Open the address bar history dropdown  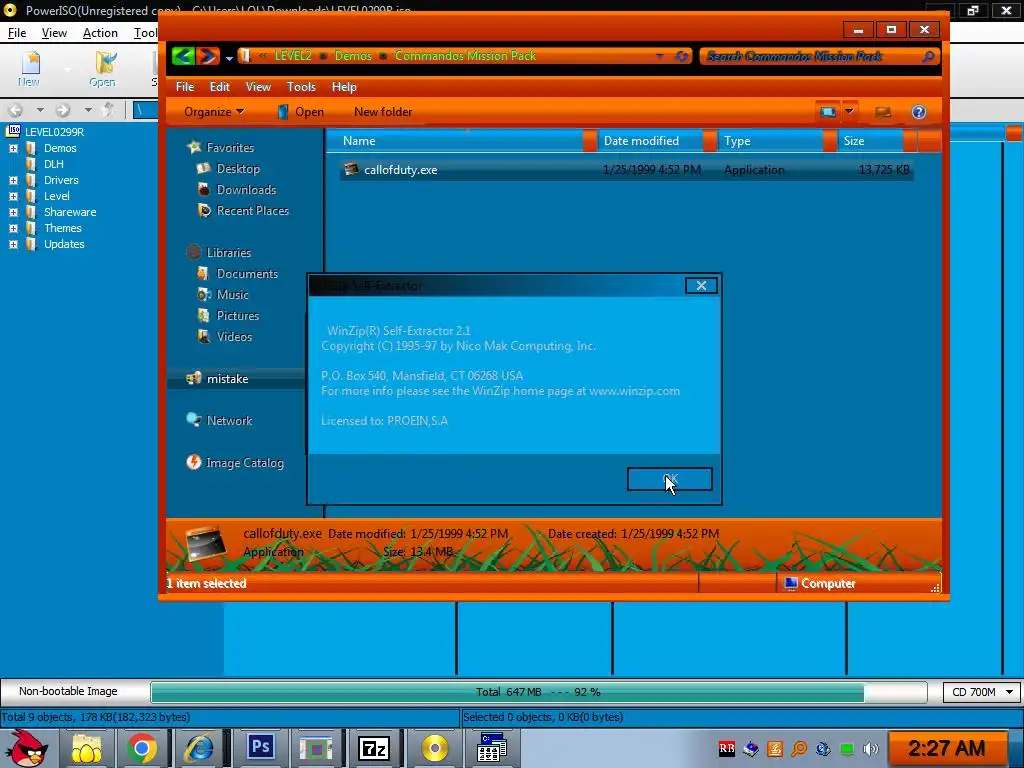[x=660, y=56]
